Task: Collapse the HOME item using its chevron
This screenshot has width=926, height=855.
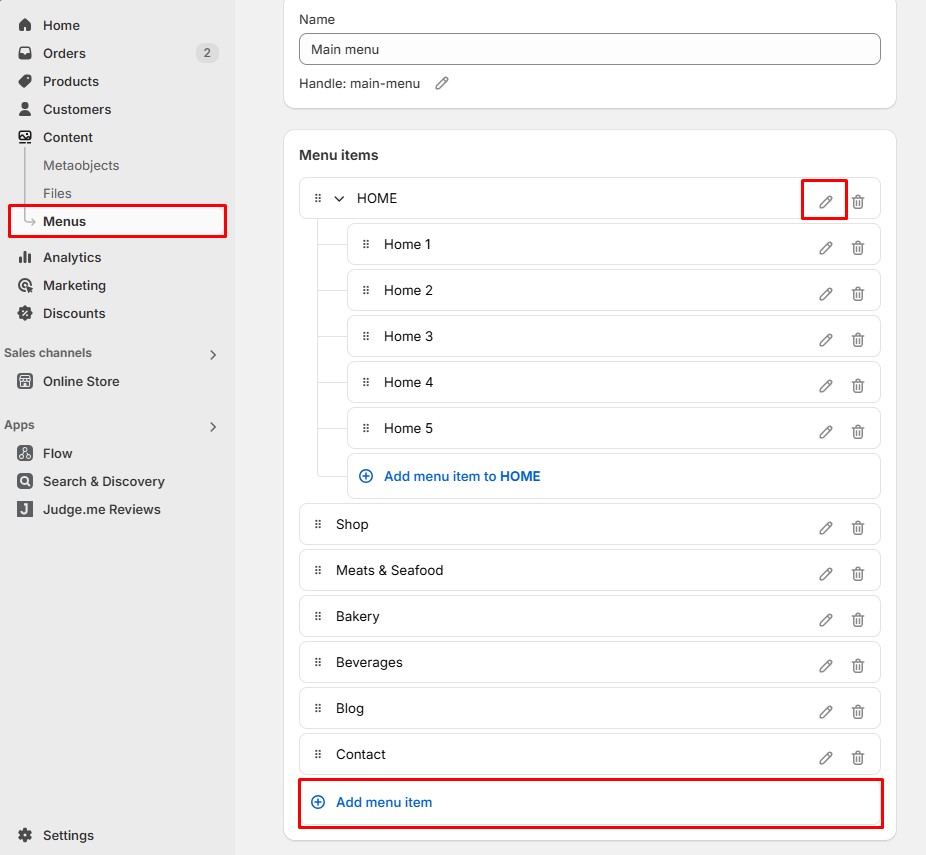Action: pos(339,198)
